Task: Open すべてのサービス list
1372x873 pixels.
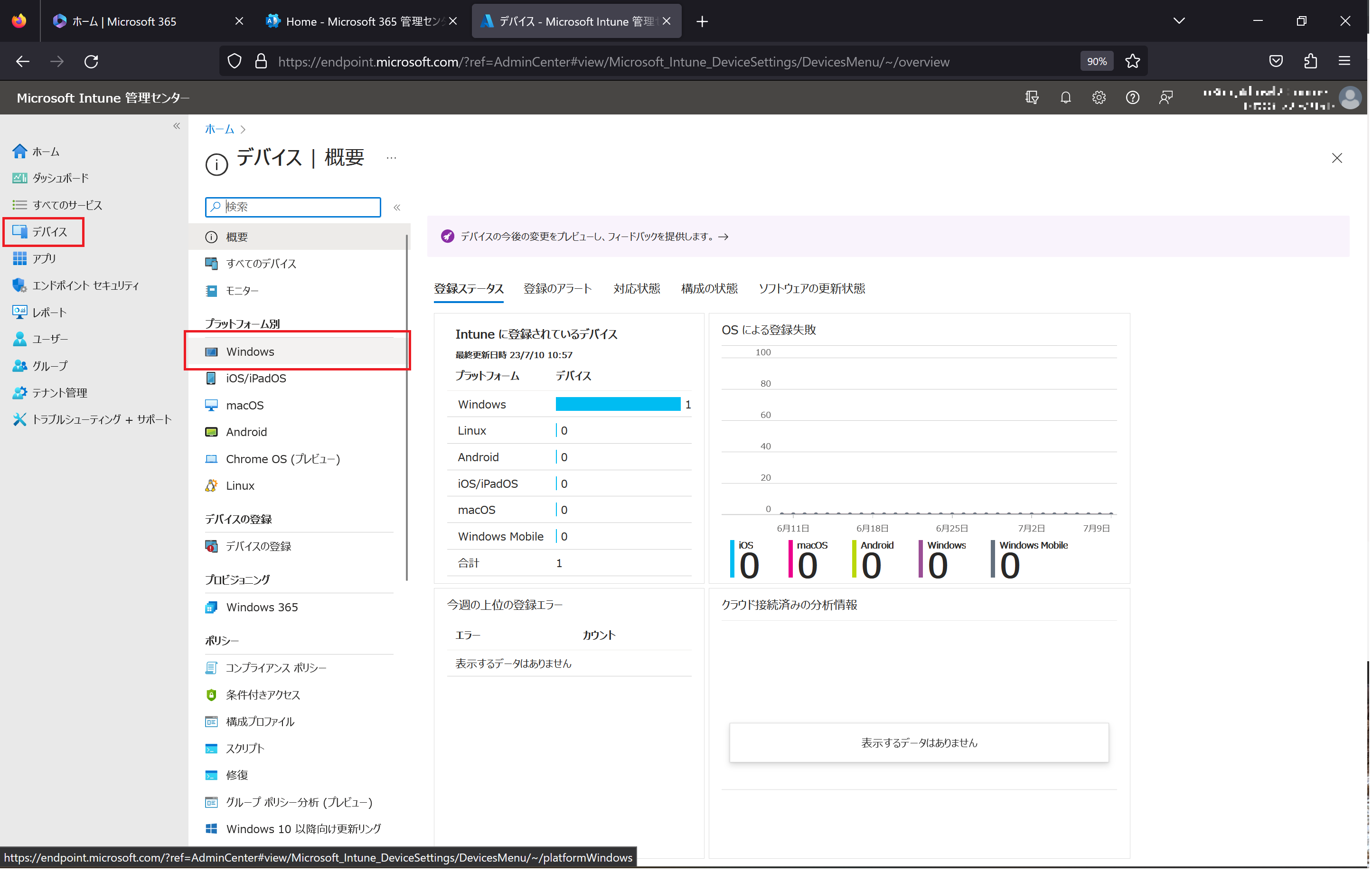Action: point(57,205)
